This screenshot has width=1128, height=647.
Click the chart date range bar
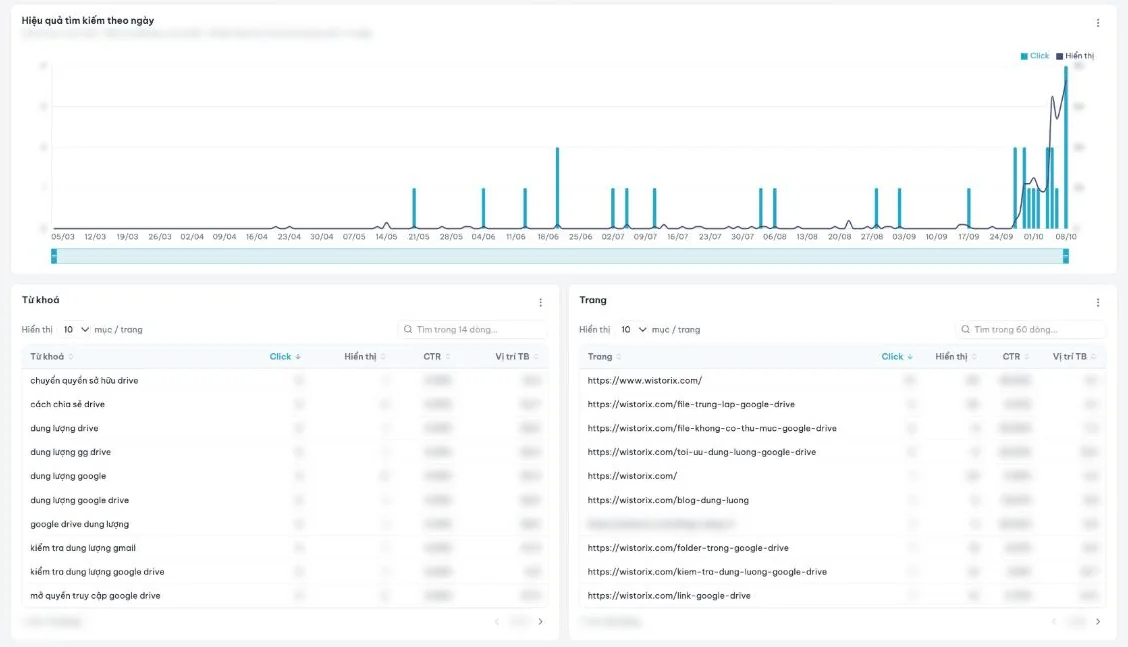click(560, 255)
